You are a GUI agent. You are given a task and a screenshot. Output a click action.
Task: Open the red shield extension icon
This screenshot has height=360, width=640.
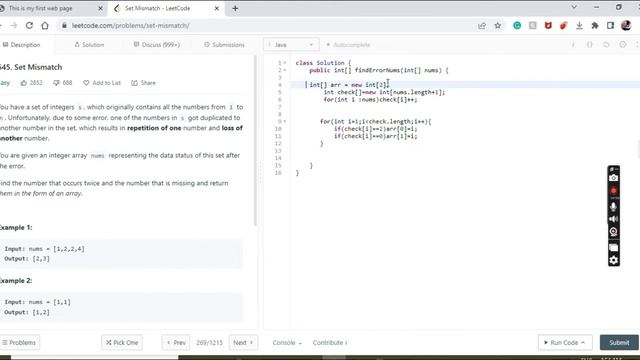point(548,25)
